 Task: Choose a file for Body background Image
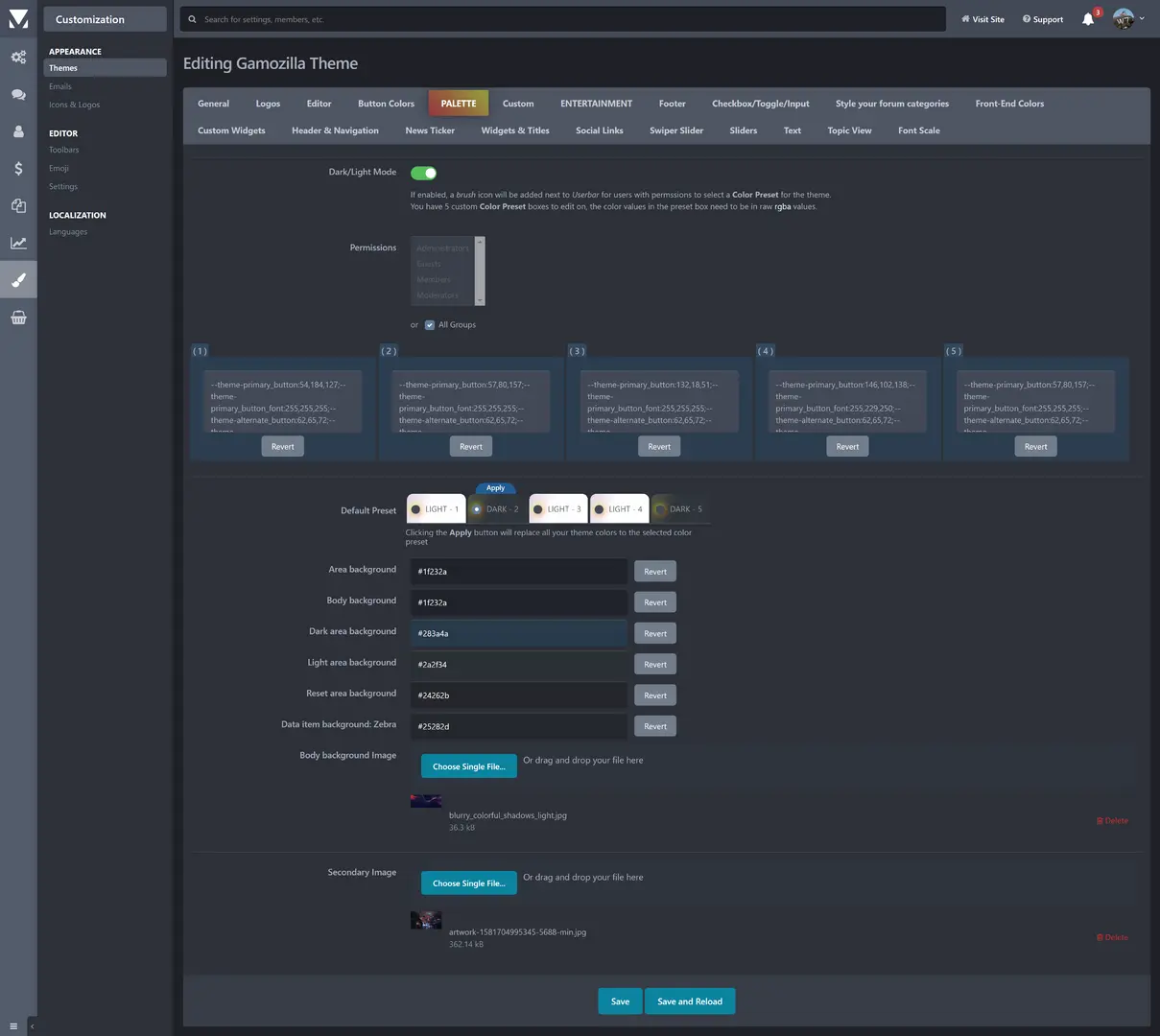pyautogui.click(x=468, y=766)
